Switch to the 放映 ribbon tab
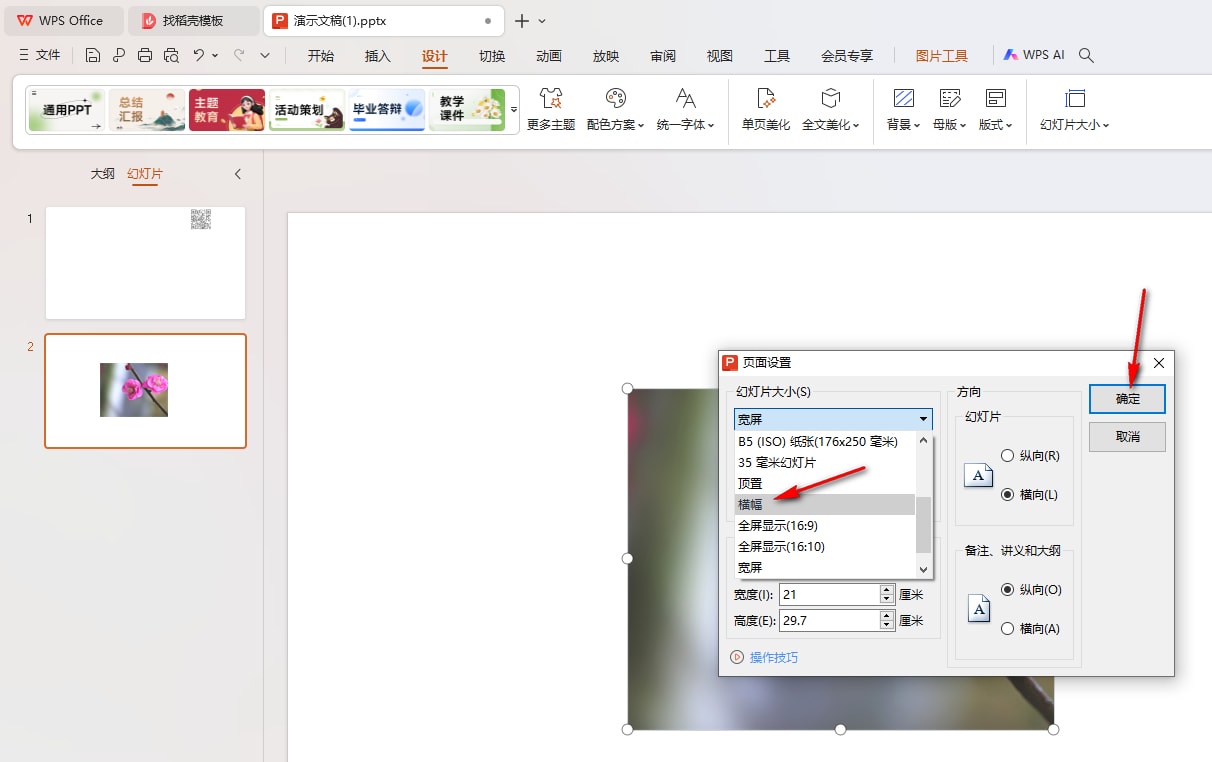The height and width of the screenshot is (762, 1212). coord(606,56)
